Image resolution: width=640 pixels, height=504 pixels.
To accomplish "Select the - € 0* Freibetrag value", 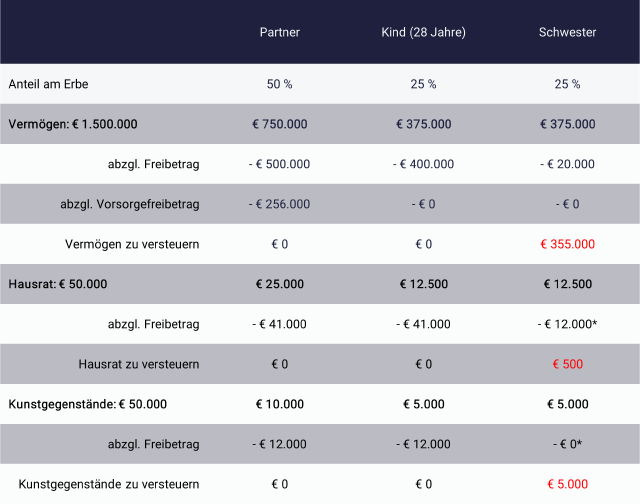I will point(567,444).
